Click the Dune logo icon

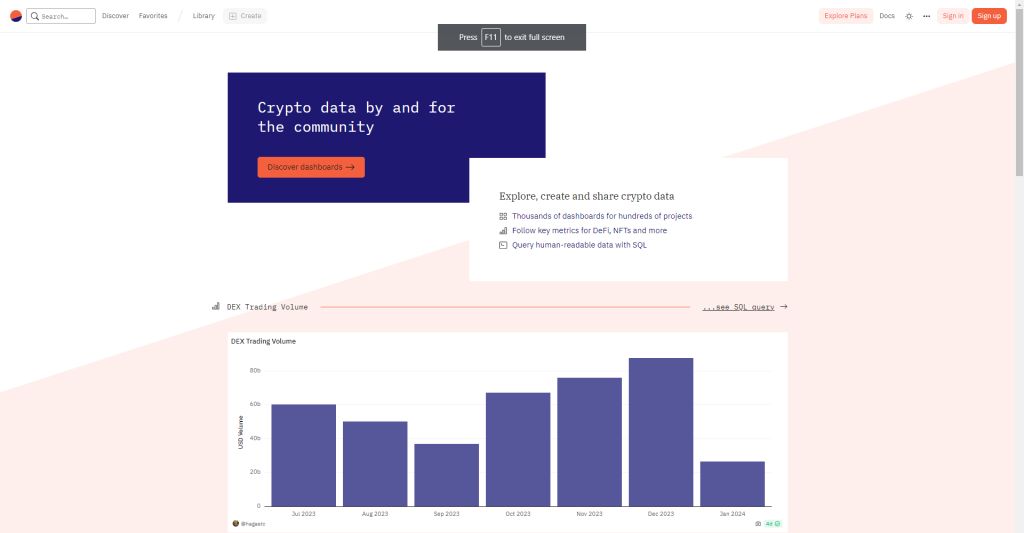pyautogui.click(x=15, y=16)
